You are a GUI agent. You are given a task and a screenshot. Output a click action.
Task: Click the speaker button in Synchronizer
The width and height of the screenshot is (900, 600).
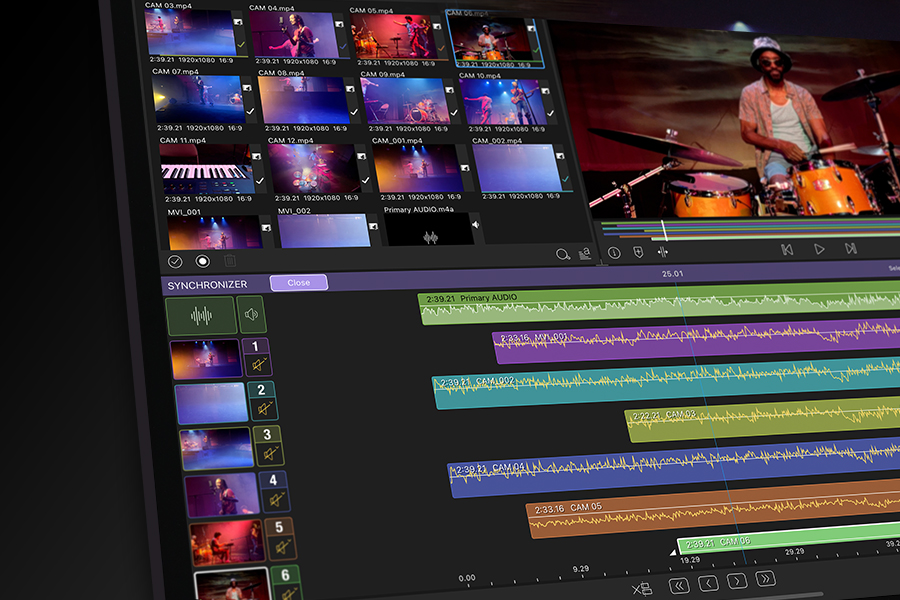tap(251, 315)
